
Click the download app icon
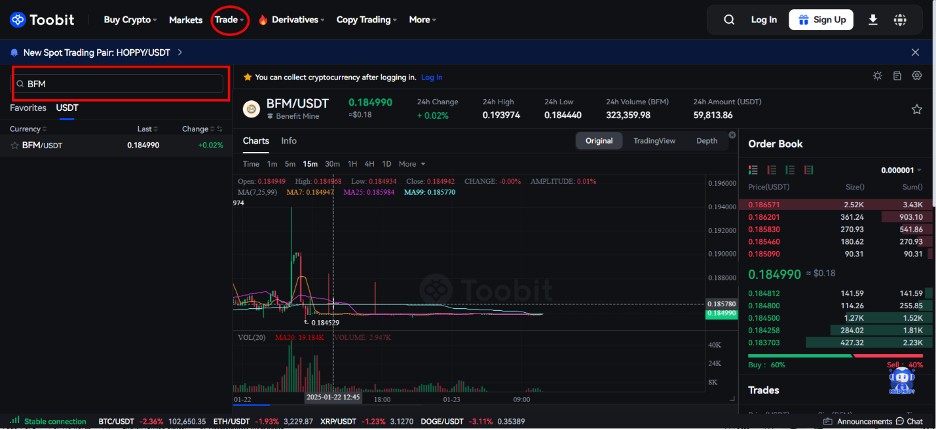pos(873,20)
